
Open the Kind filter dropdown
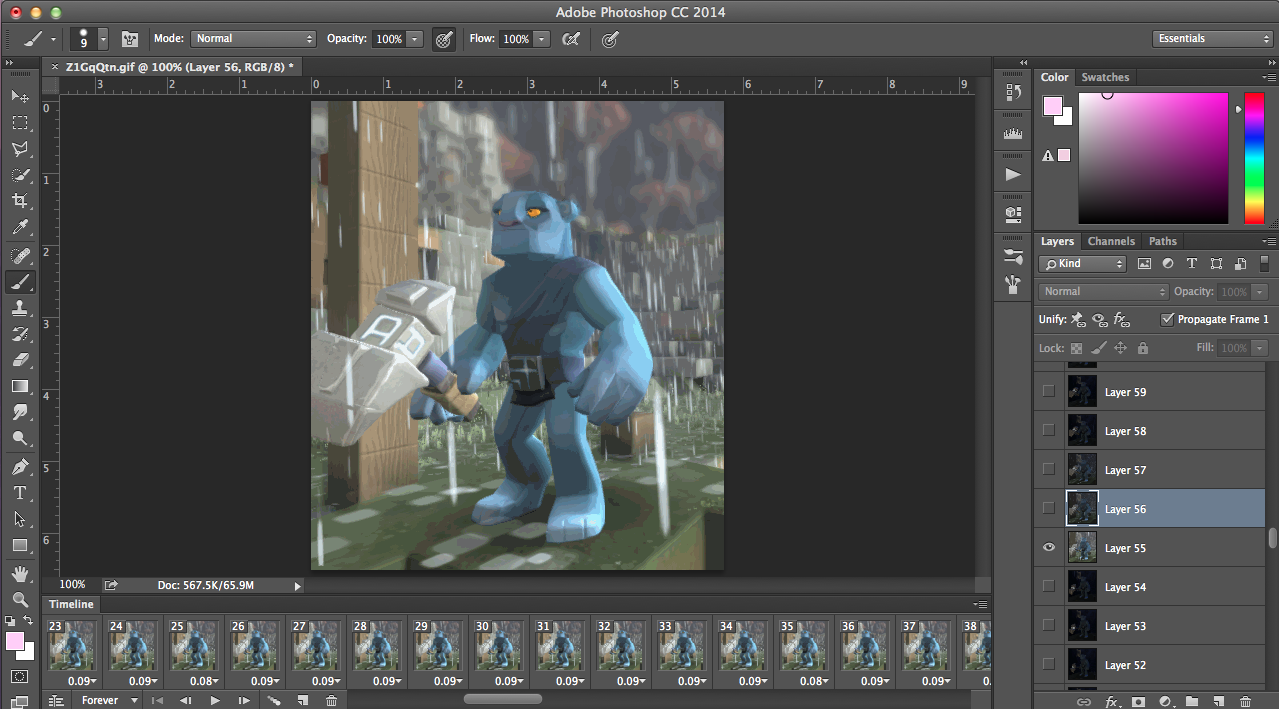point(1083,264)
